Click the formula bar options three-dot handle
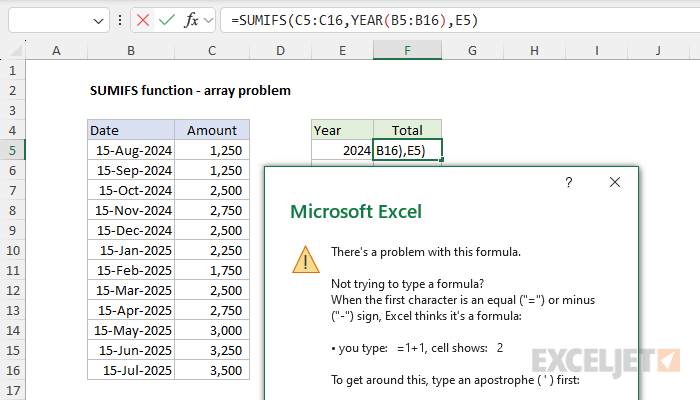 coord(120,20)
